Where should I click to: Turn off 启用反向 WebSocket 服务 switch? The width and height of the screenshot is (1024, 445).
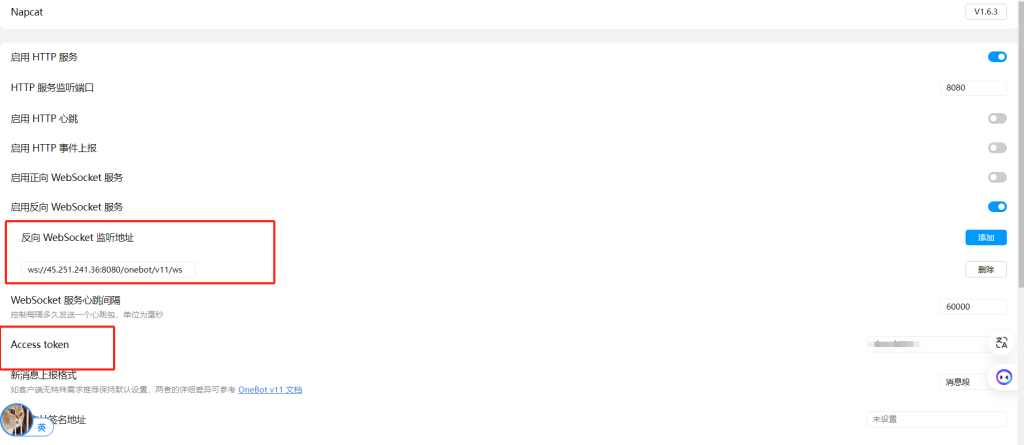pyautogui.click(x=997, y=206)
